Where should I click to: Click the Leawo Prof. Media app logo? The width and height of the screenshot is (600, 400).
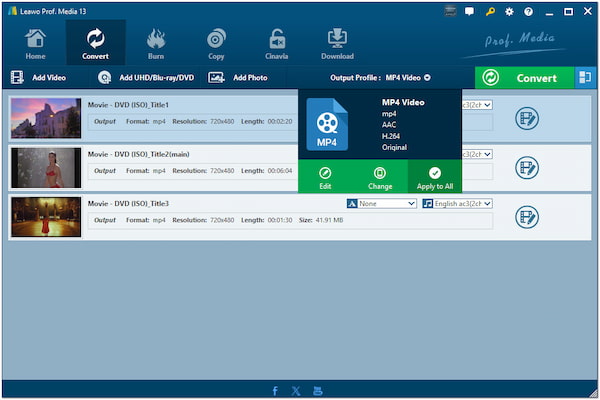13,11
